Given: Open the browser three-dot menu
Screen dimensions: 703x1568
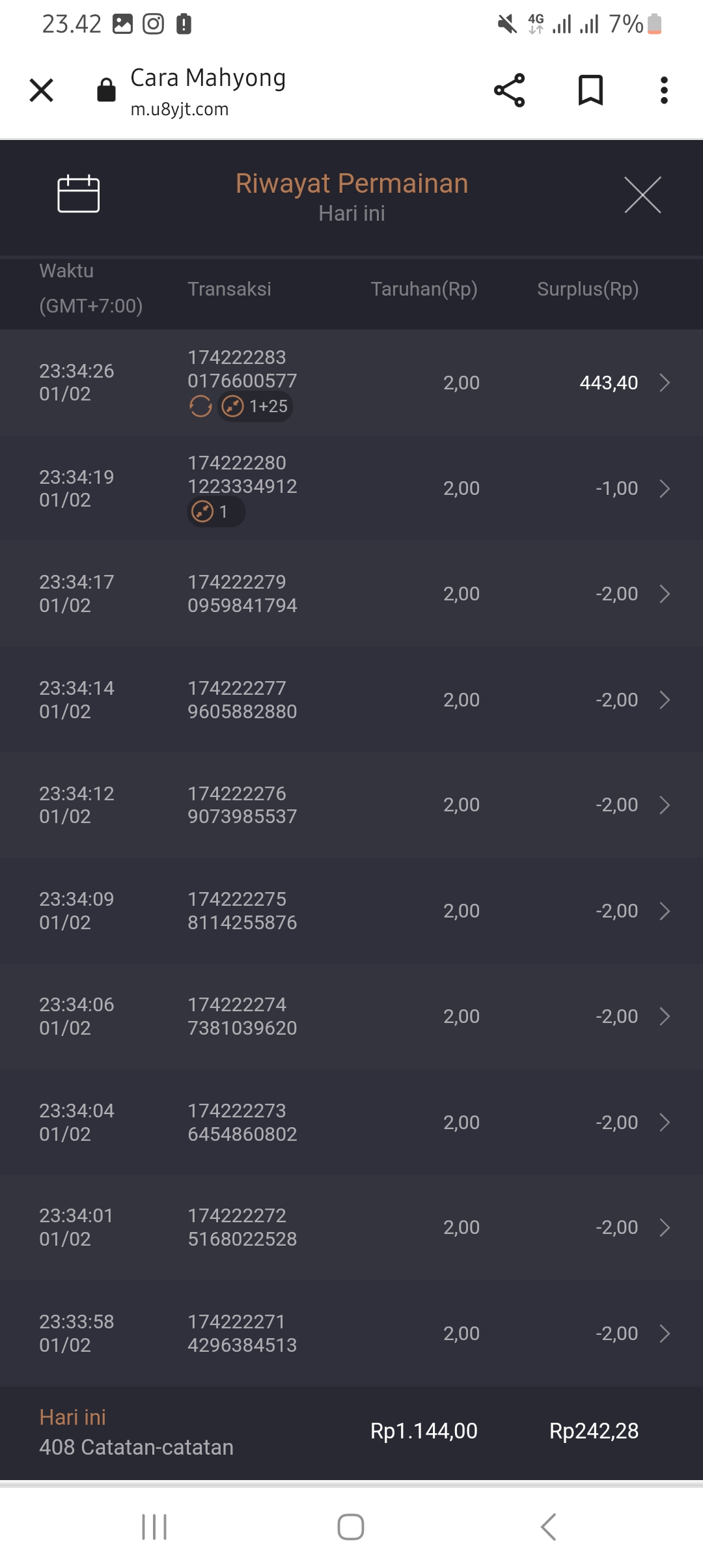Looking at the screenshot, I should pyautogui.click(x=664, y=90).
